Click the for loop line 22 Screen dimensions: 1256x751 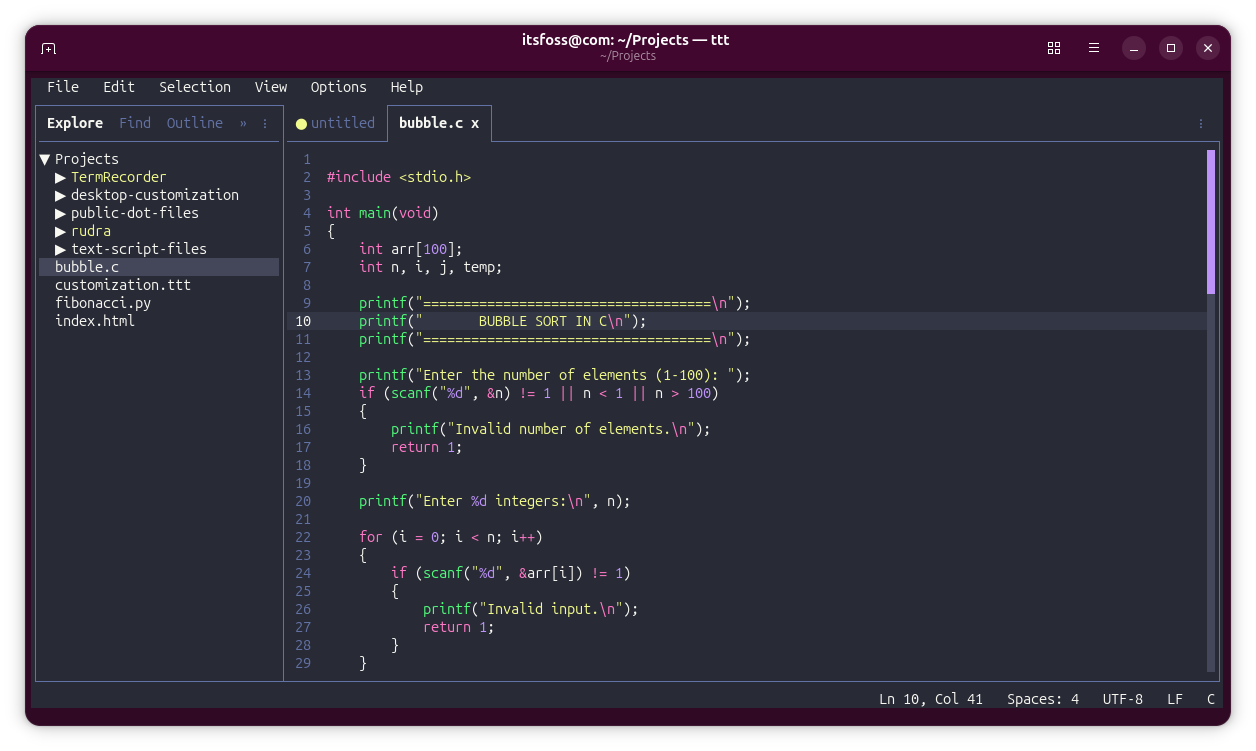point(451,537)
